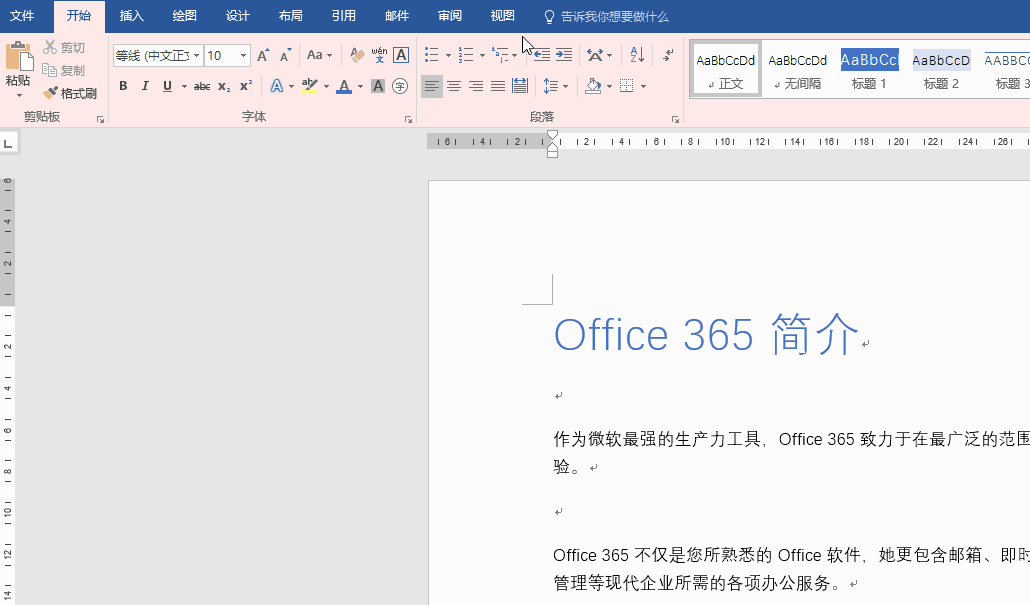The height and width of the screenshot is (605, 1030).
Task: Switch to the 设计 tab
Action: tap(238, 16)
